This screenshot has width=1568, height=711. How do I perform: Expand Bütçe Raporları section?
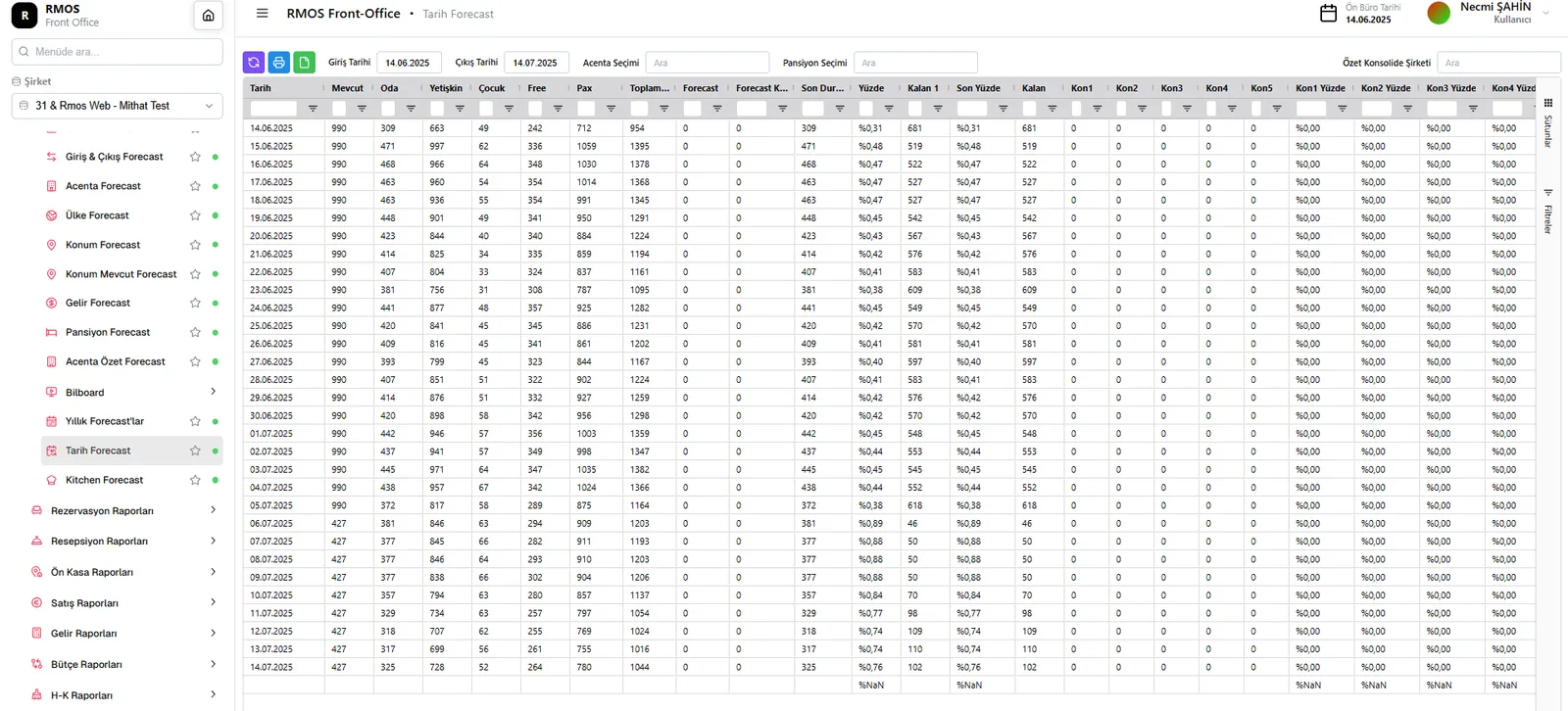pyautogui.click(x=213, y=664)
